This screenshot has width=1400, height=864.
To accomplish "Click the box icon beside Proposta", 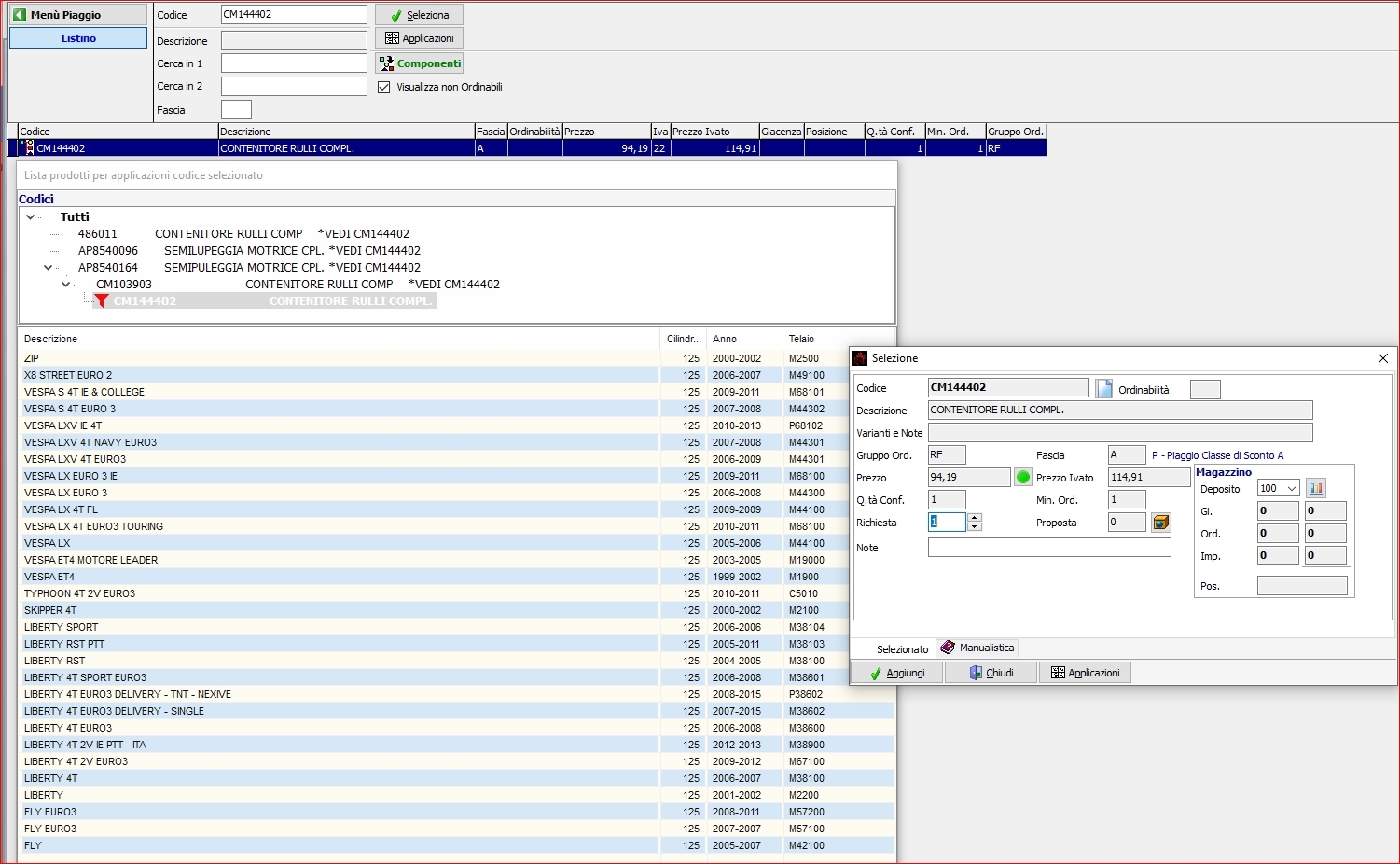I will tap(1160, 523).
